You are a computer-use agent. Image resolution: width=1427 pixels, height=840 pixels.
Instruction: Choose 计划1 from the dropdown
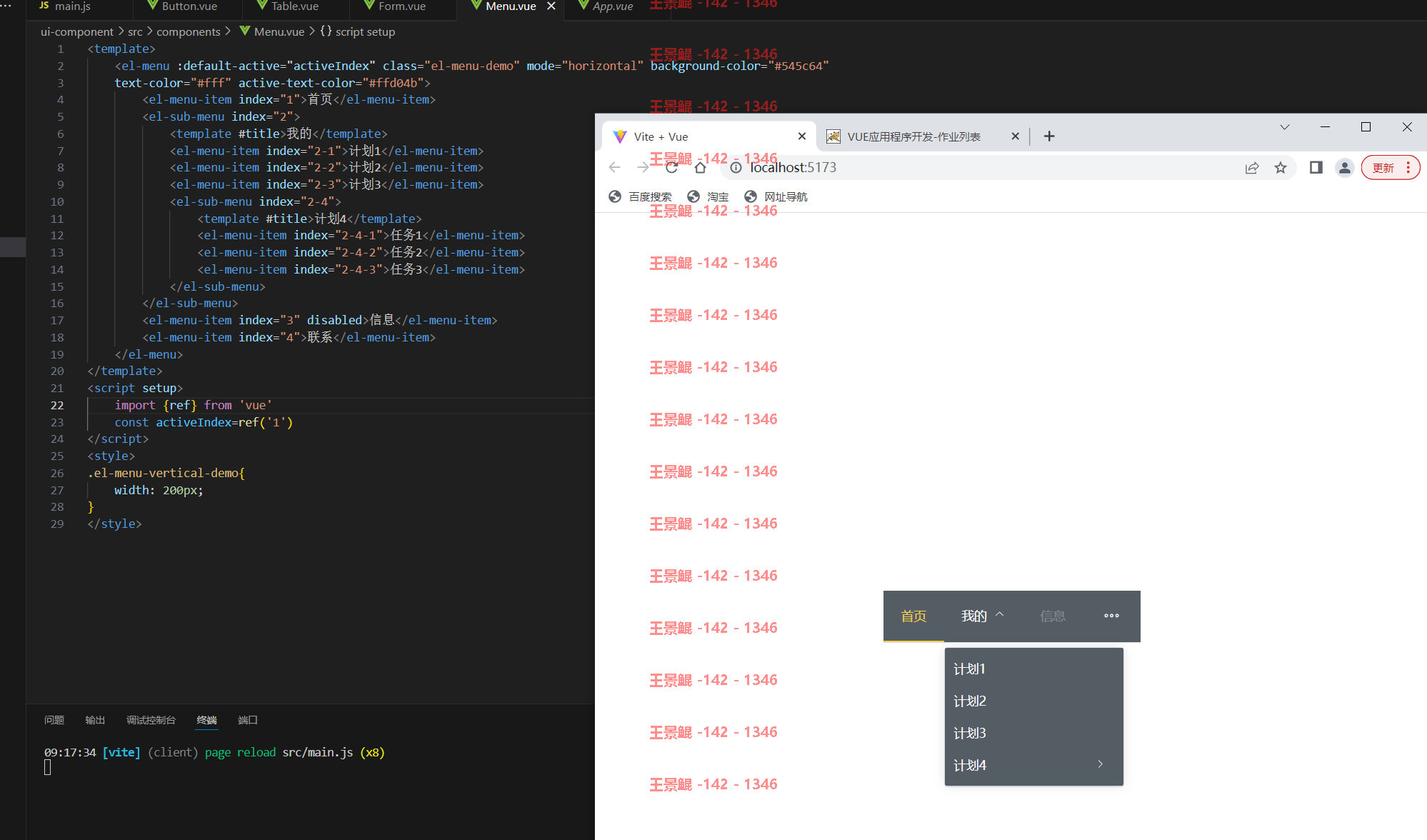(1034, 669)
